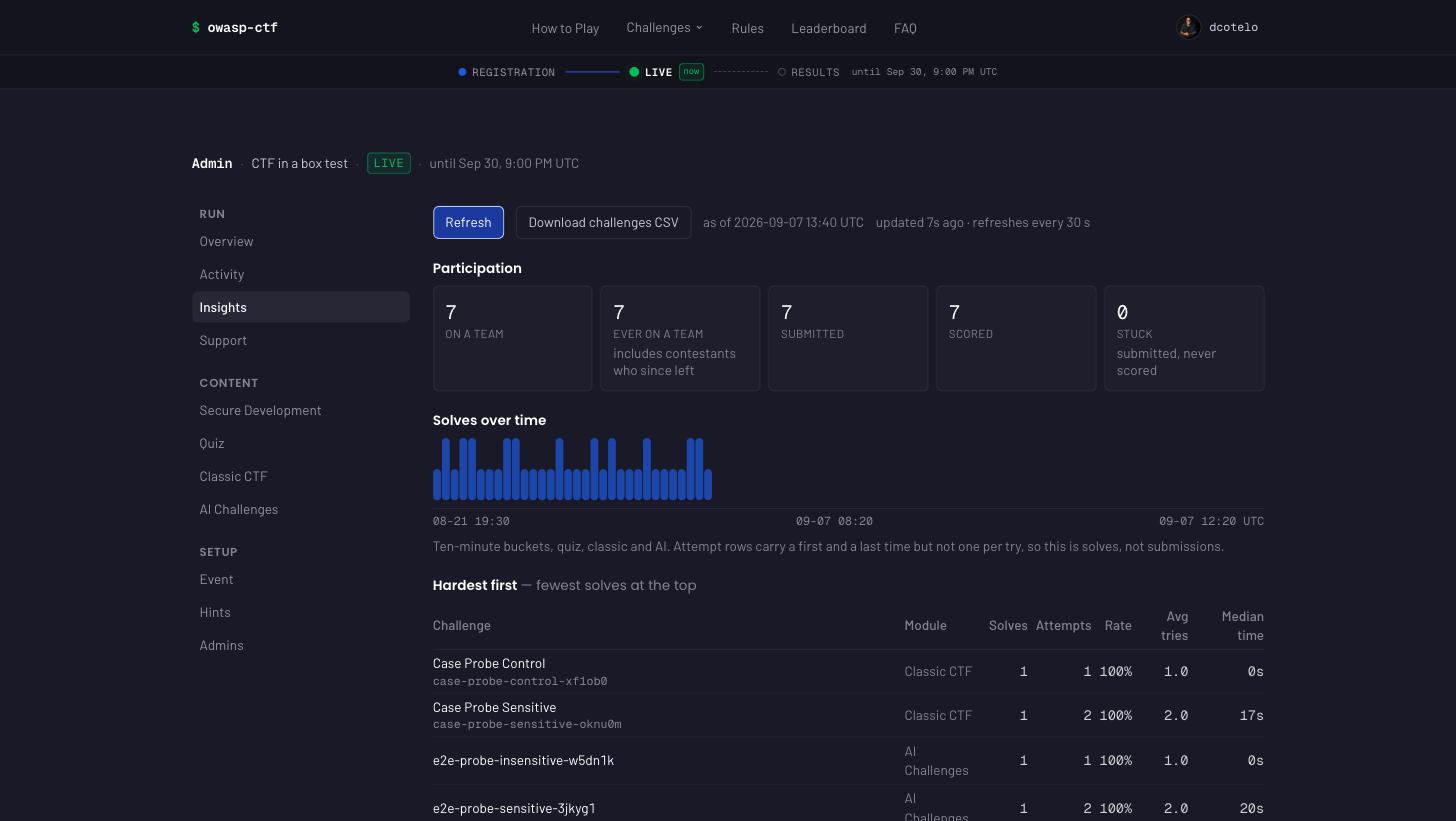This screenshot has width=1456, height=821.
Task: Click slug case-probe-sensitive-oknu0m
Action: click(527, 724)
